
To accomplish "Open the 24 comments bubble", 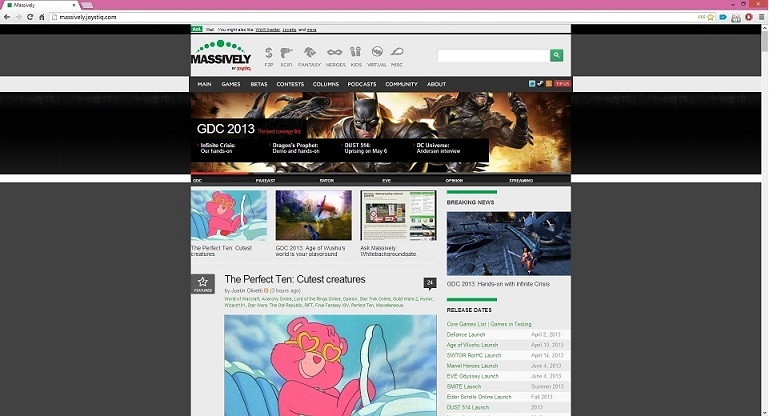I will (x=430, y=284).
